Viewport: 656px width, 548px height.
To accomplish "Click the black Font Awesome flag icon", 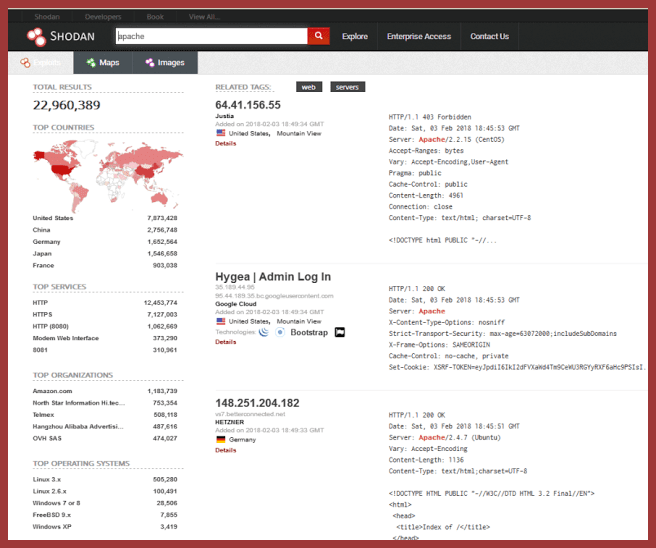I will coord(339,331).
